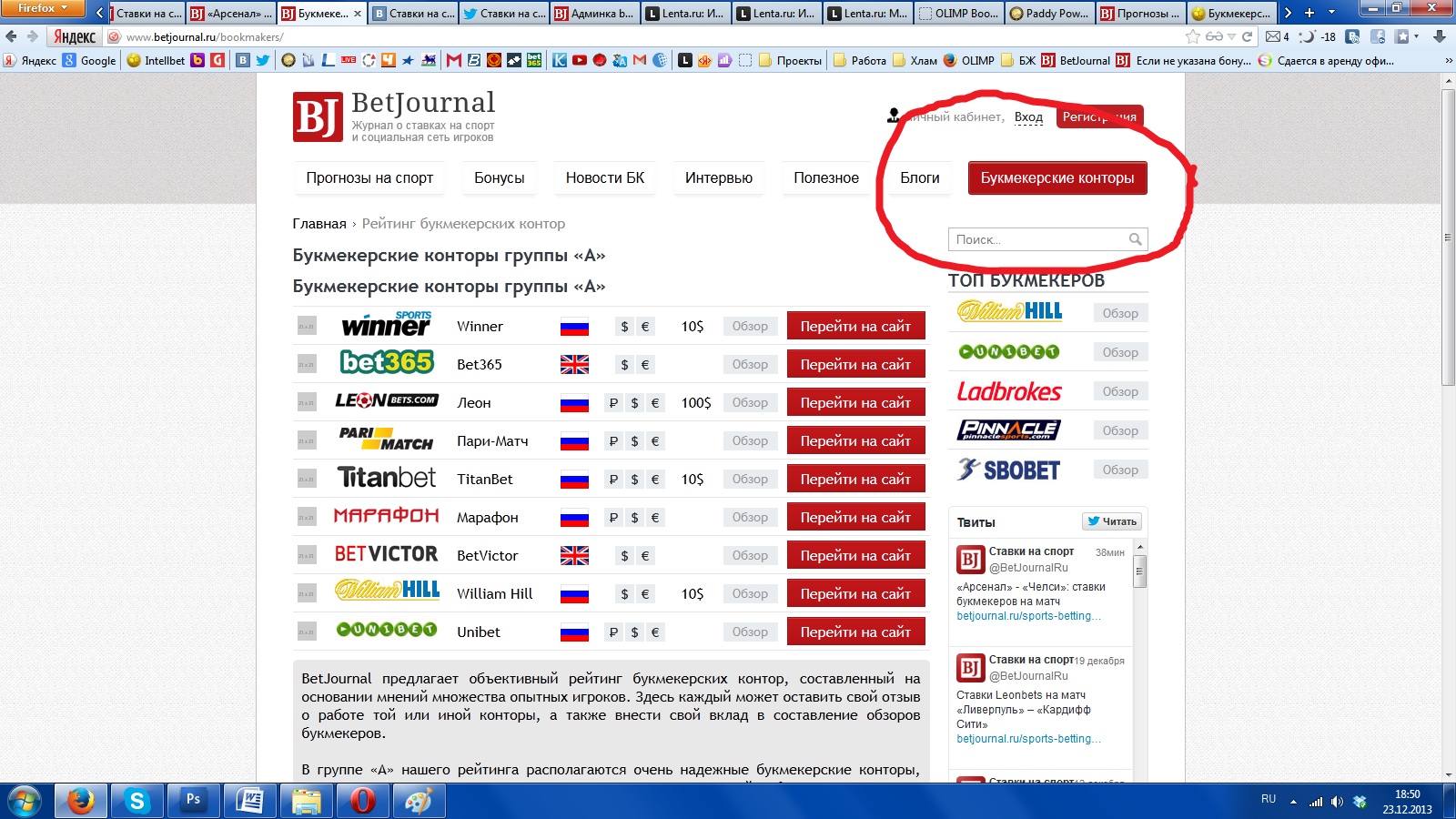Viewport: 1456px width, 819px height.
Task: Click the bet365 logo in the rating list
Action: click(x=387, y=362)
